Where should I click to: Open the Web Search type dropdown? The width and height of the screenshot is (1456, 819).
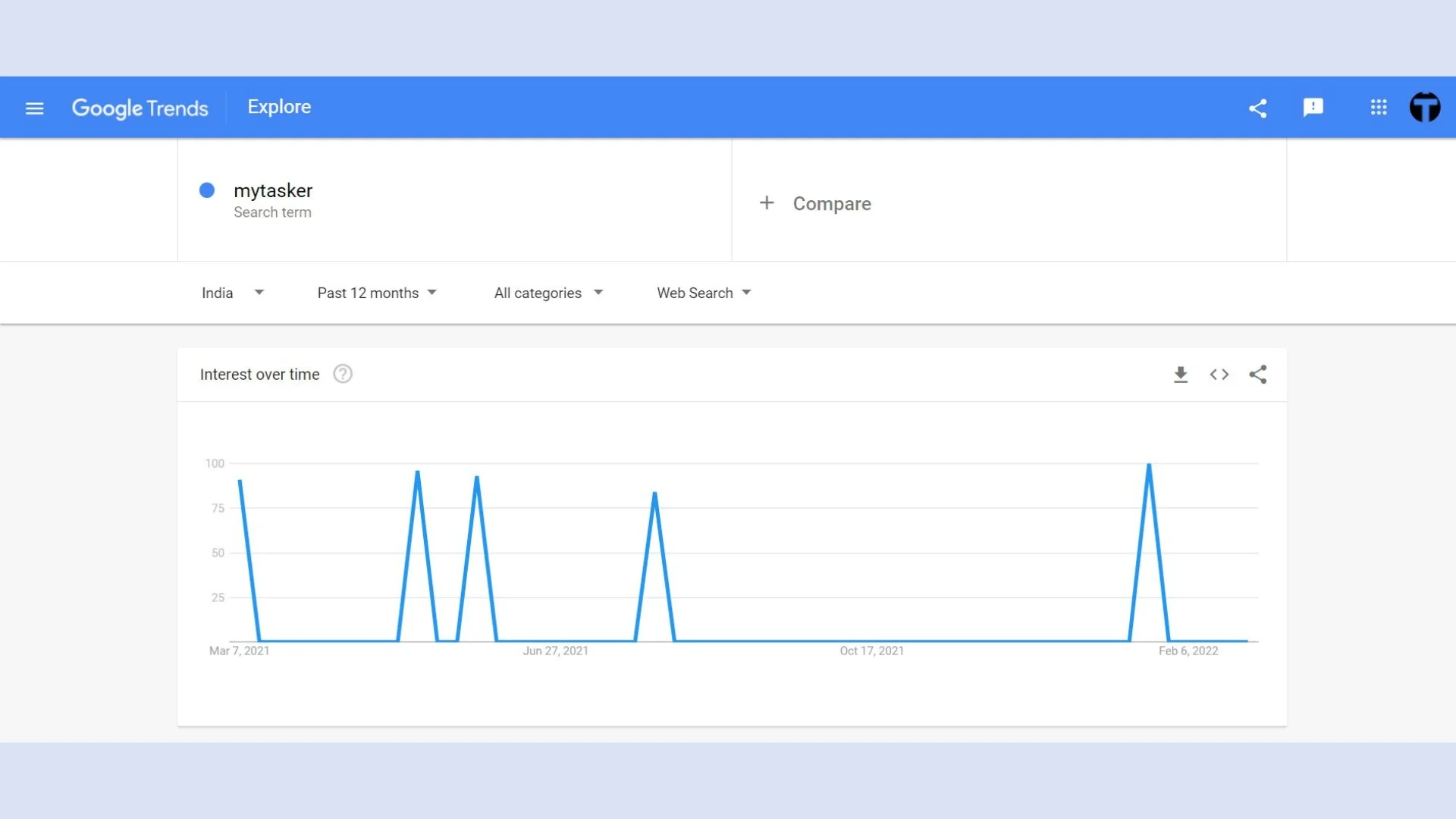coord(704,293)
